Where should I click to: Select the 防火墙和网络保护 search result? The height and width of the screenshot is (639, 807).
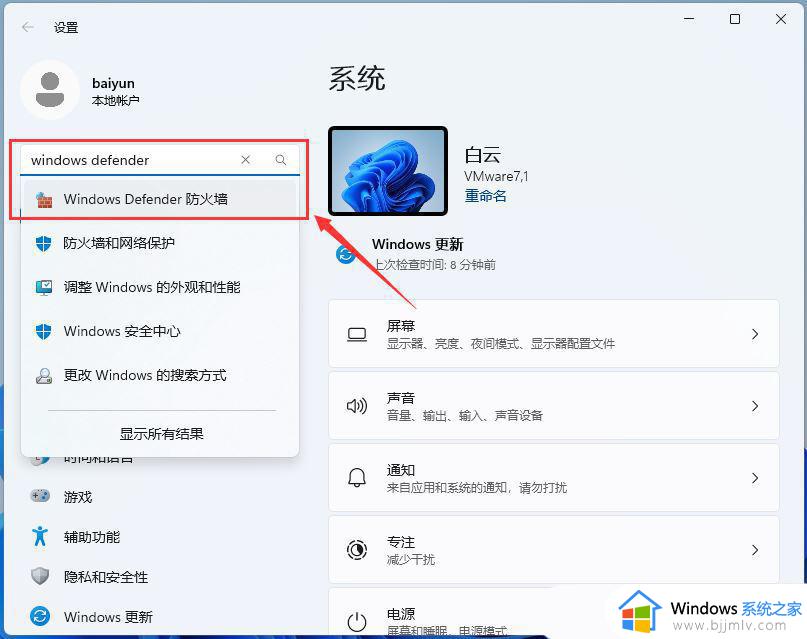(x=160, y=243)
